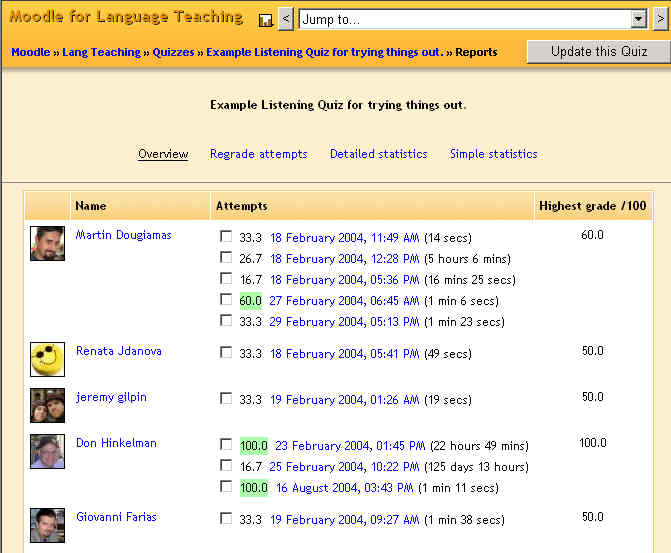The height and width of the screenshot is (553, 671).
Task: Check Renata's 18 February 05:41 PM attempt box
Action: point(226,352)
